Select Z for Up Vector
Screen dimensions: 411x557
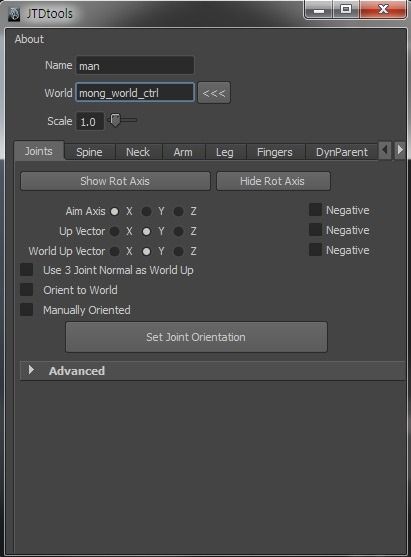[178, 232]
